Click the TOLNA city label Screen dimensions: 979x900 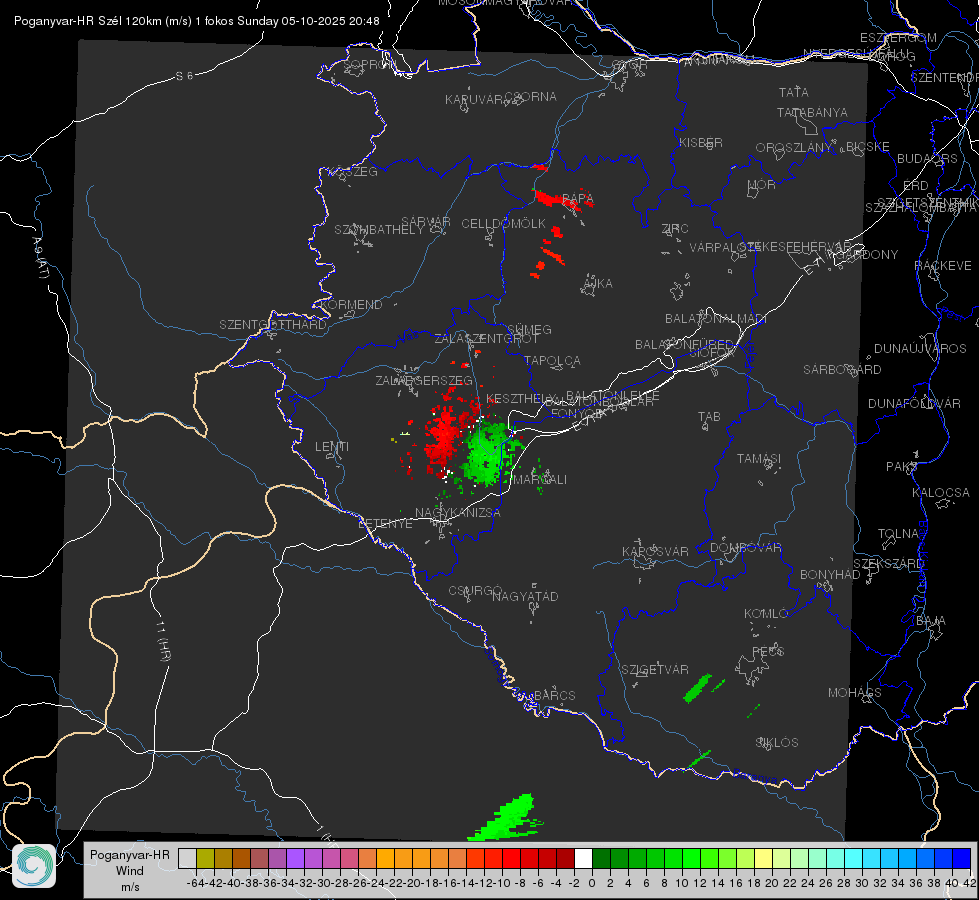[898, 534]
